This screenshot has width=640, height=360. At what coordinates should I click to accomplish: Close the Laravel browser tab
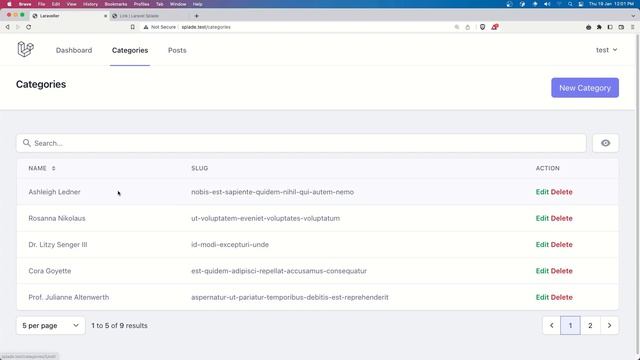[x=105, y=16]
